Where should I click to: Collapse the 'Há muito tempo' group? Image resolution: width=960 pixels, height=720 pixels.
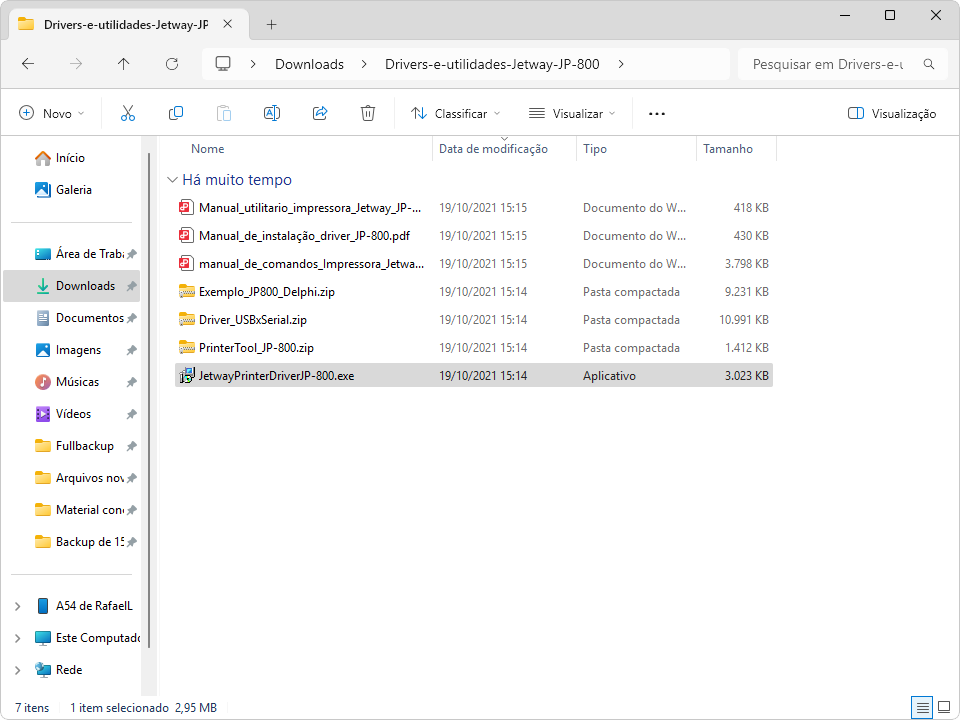click(173, 180)
